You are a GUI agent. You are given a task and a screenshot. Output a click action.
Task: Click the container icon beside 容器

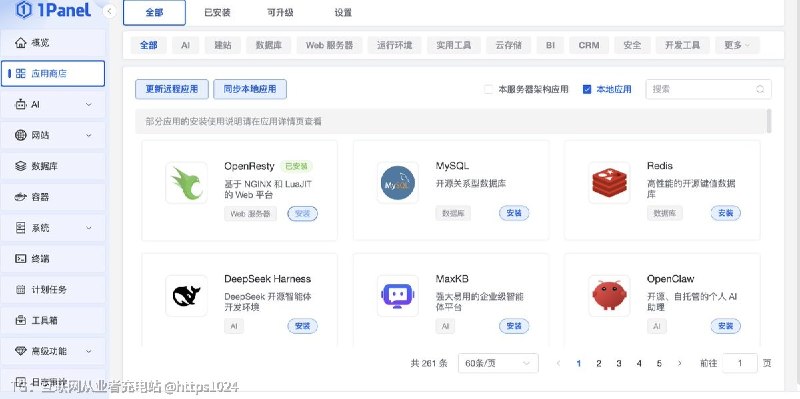click(20, 197)
